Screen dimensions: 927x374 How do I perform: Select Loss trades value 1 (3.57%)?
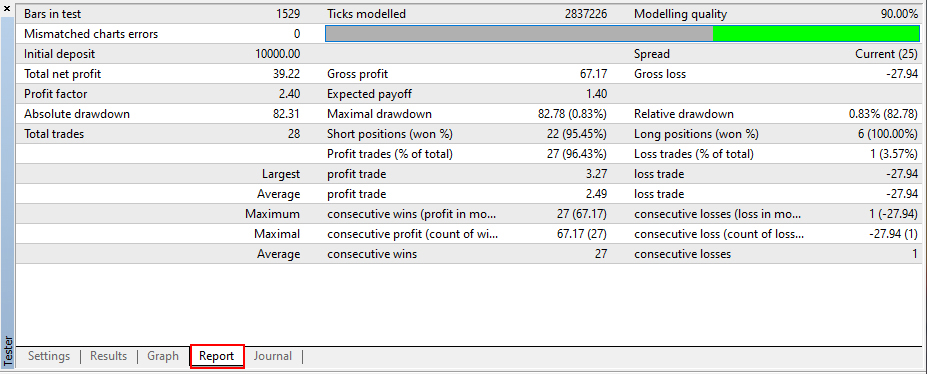pos(893,154)
